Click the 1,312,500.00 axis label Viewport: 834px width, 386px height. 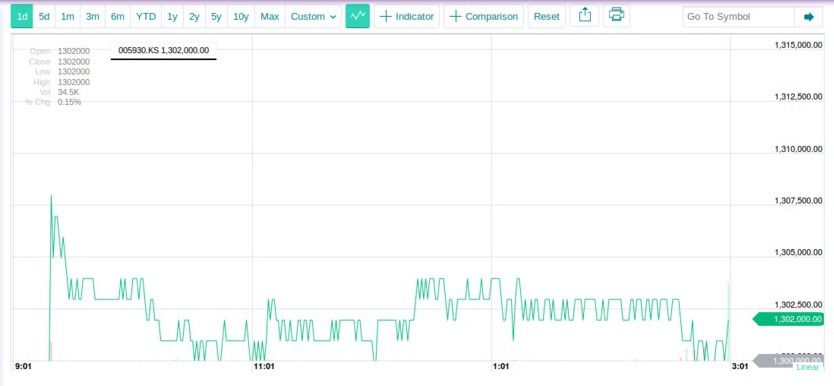799,97
